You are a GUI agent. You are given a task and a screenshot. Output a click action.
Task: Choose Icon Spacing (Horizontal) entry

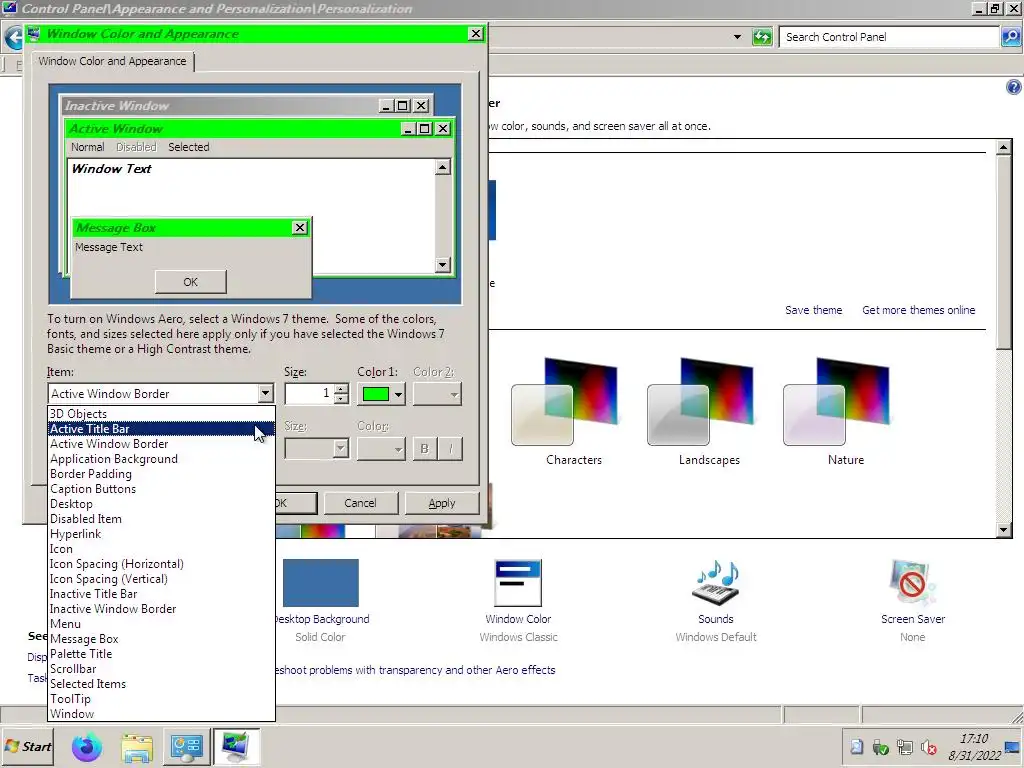click(161, 564)
